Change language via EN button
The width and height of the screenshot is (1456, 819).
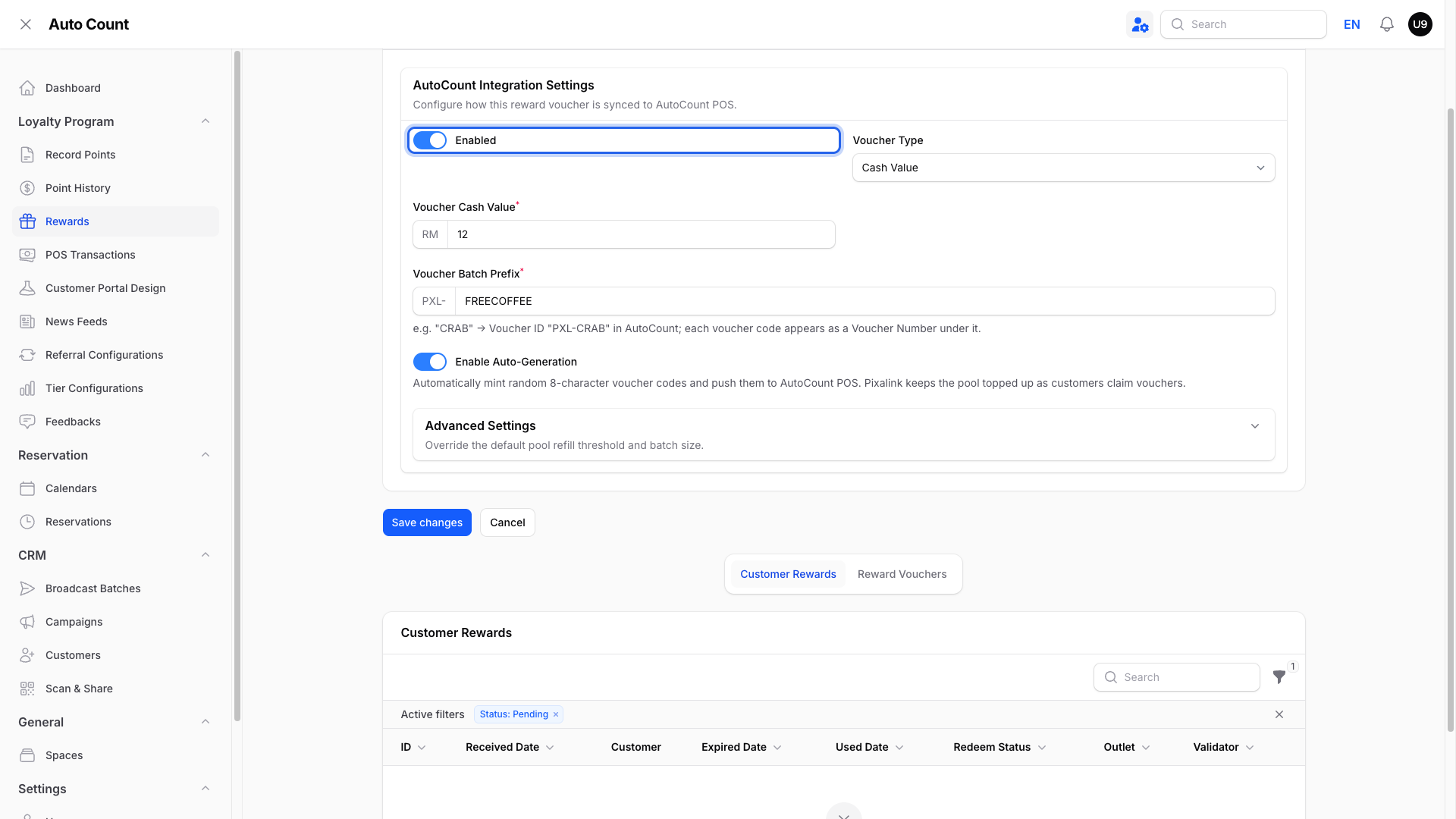pos(1351,24)
